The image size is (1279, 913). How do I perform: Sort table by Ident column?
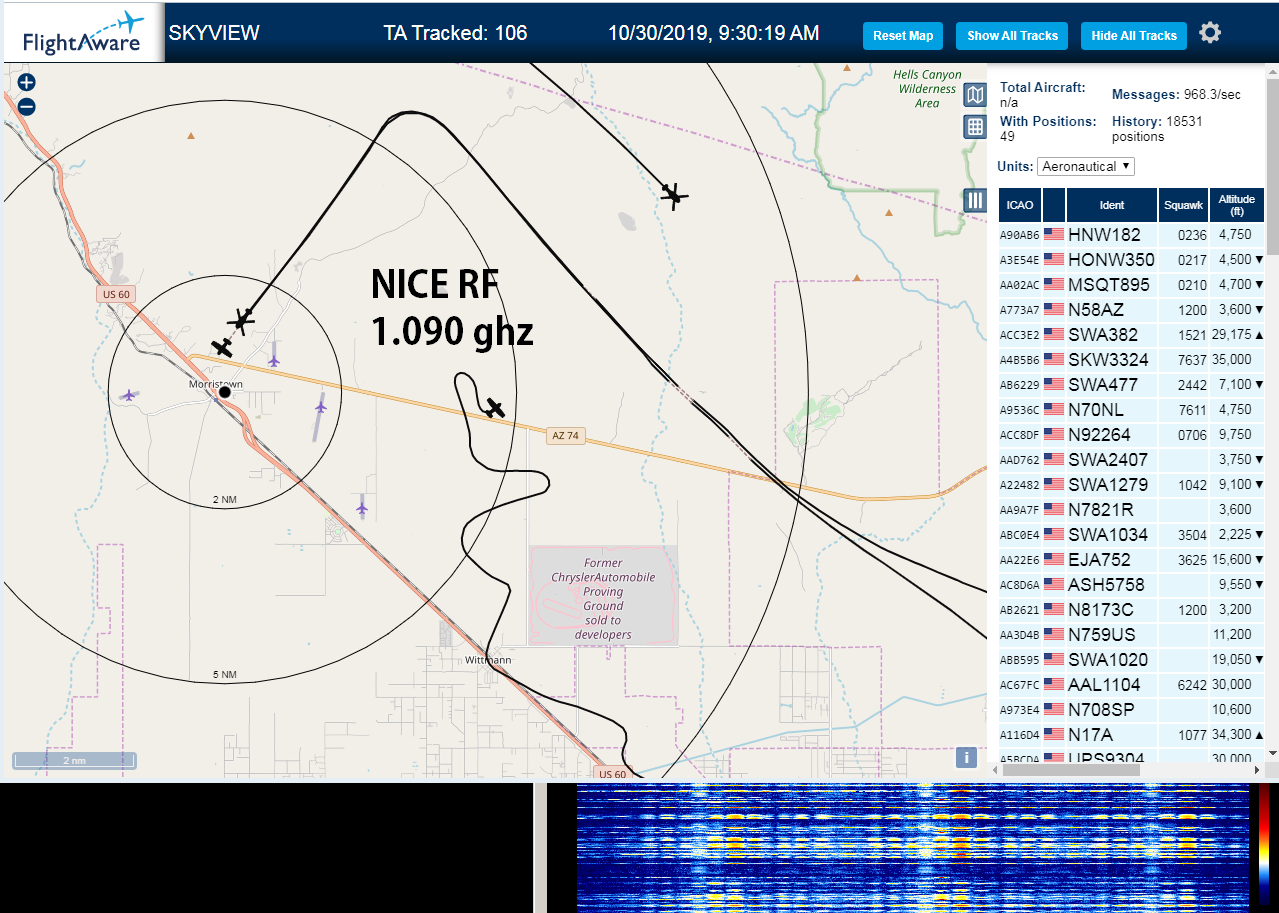(x=1112, y=205)
